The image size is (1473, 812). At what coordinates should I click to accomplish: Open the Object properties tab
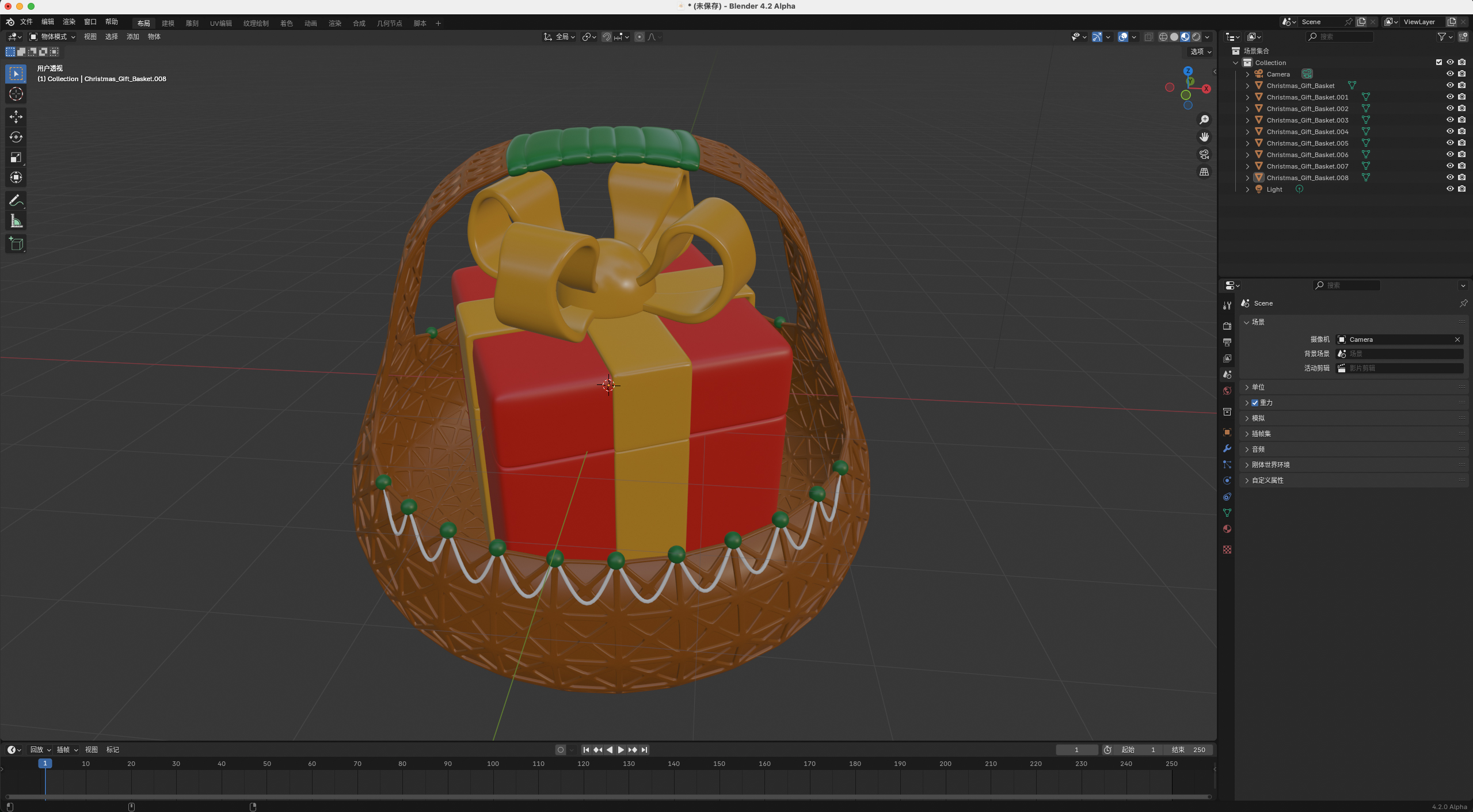(1227, 432)
